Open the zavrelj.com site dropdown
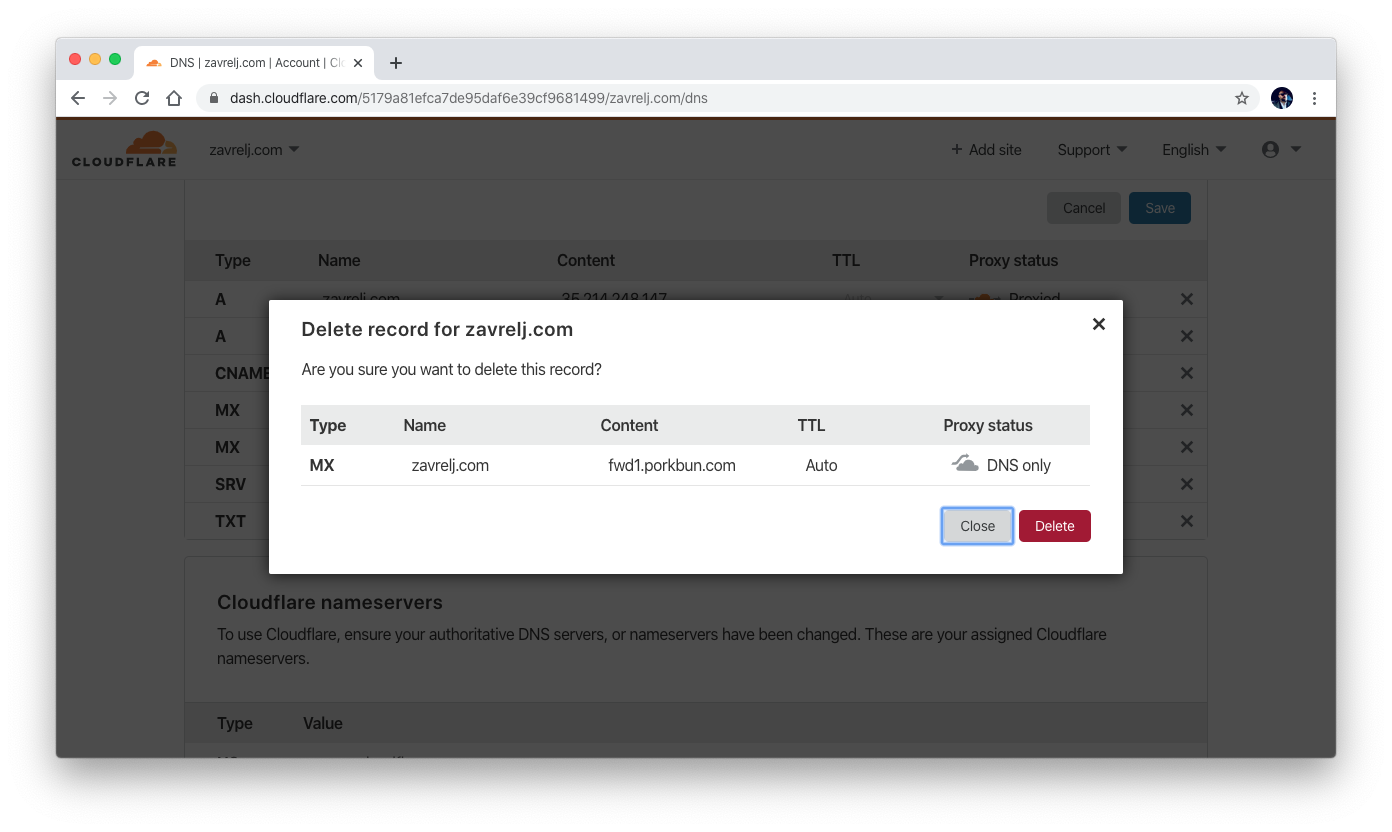Image resolution: width=1392 pixels, height=832 pixels. (x=254, y=150)
